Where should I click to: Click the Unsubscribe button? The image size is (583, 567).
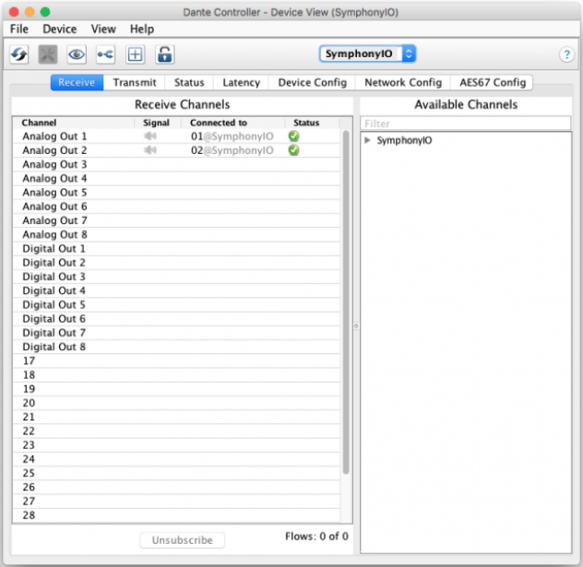(x=182, y=540)
